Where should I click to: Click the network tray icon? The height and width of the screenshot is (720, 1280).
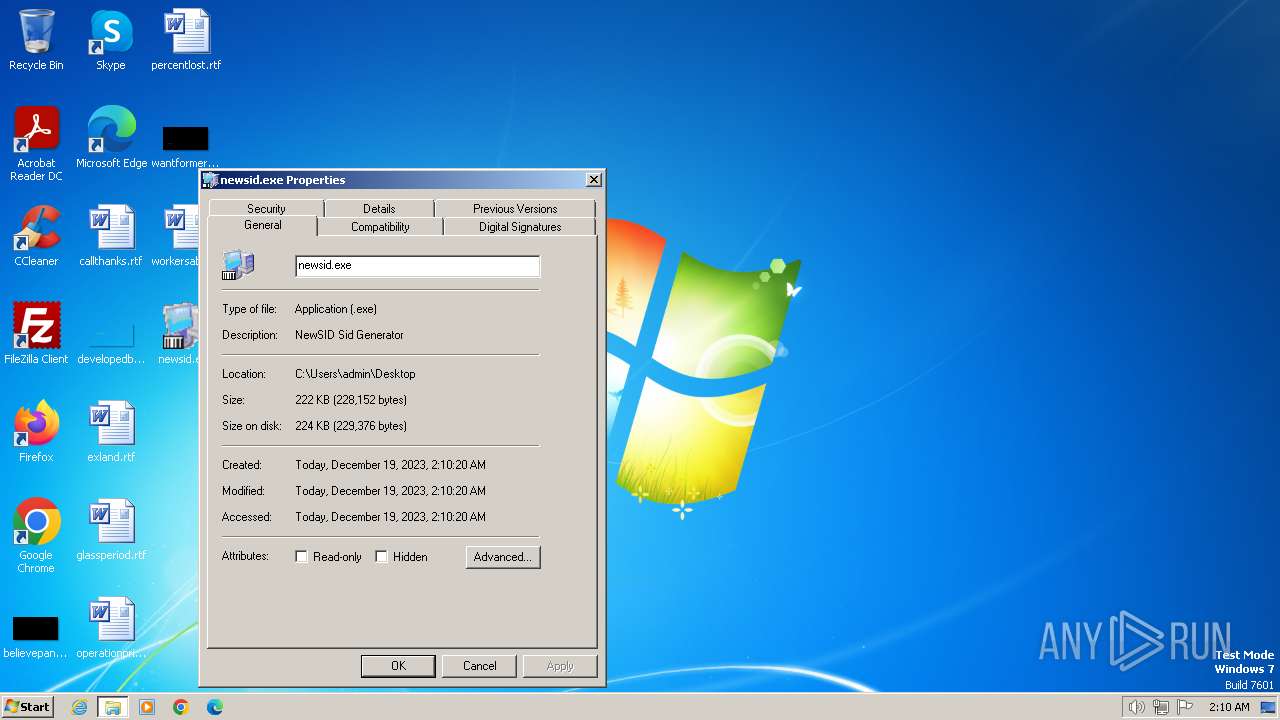click(x=1161, y=707)
